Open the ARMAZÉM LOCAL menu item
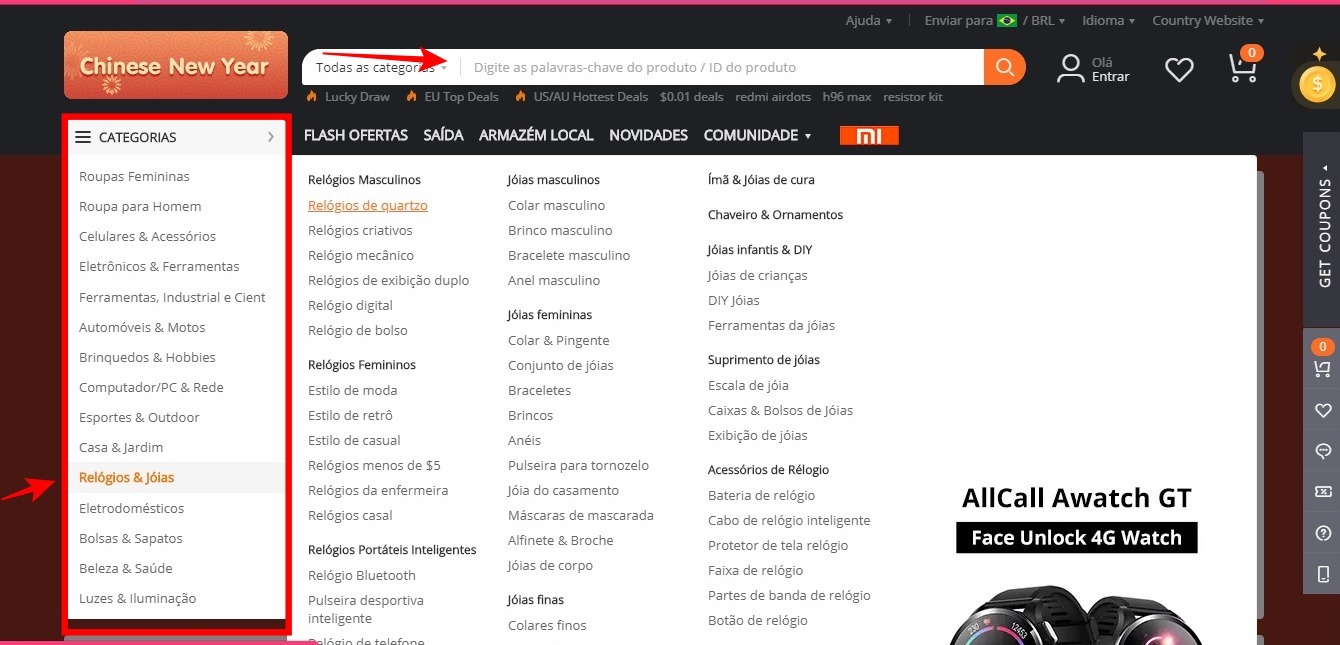Image resolution: width=1340 pixels, height=645 pixels. (x=536, y=135)
